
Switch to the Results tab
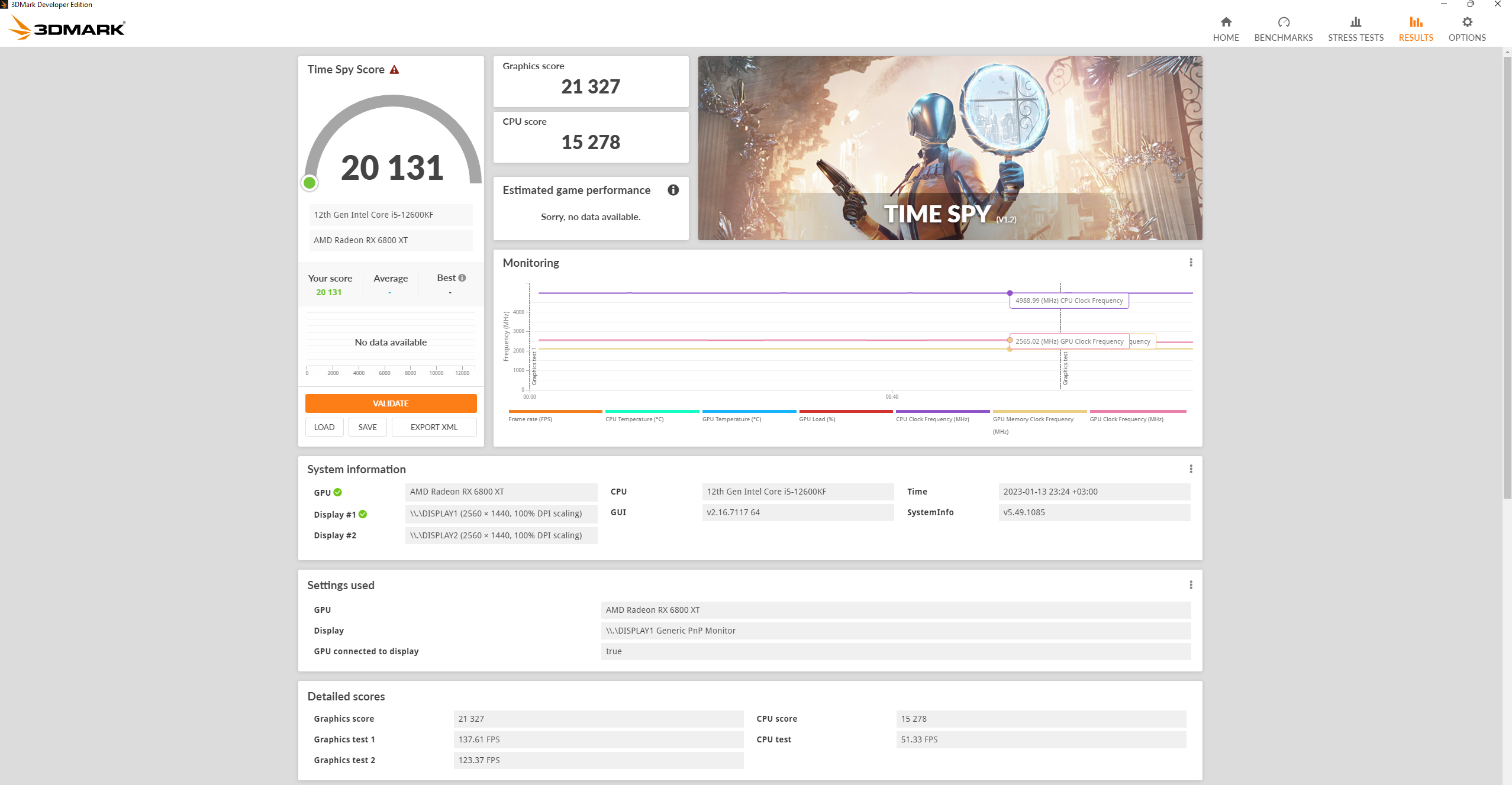click(x=1416, y=37)
